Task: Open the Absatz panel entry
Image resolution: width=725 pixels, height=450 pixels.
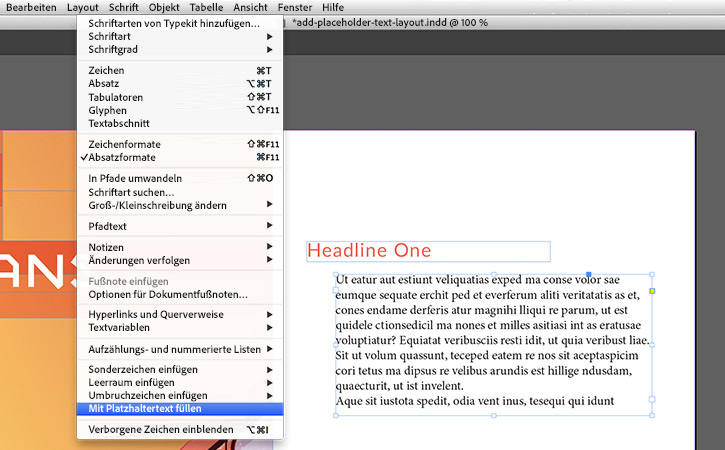Action: tap(180, 83)
